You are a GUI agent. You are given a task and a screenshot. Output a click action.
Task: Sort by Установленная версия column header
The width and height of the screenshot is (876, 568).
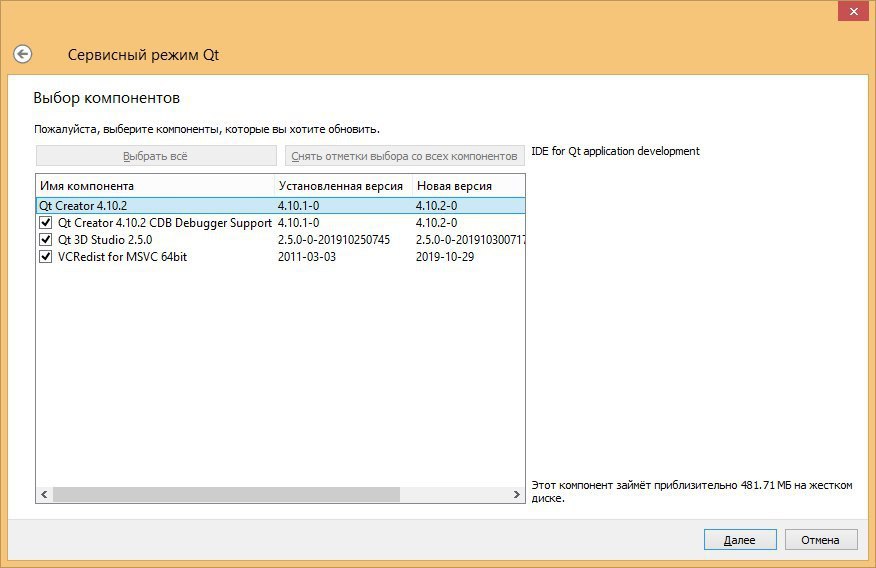[344, 185]
